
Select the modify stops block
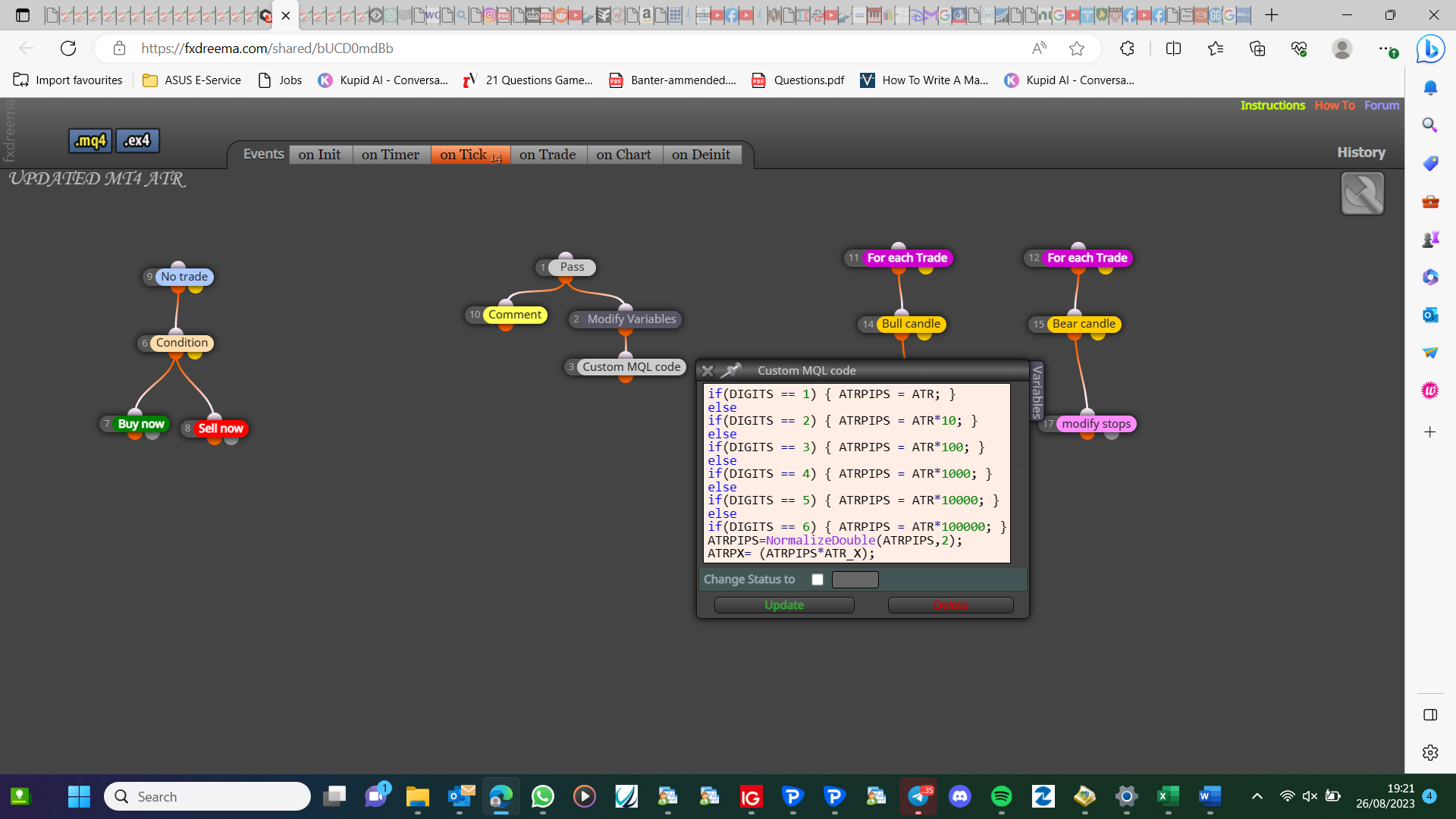1096,424
